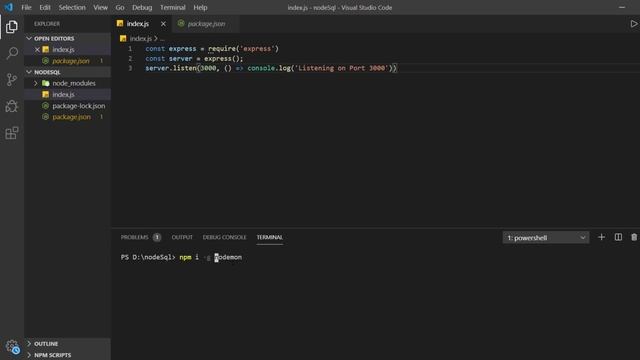640x360 pixels.
Task: Open the Selection menu
Action: click(72, 7)
